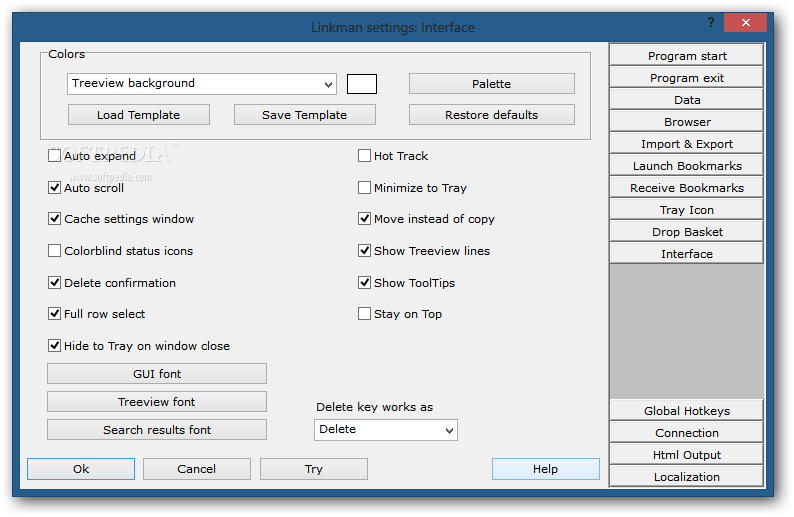Select the Interface section
794x517 pixels.
(x=687, y=253)
